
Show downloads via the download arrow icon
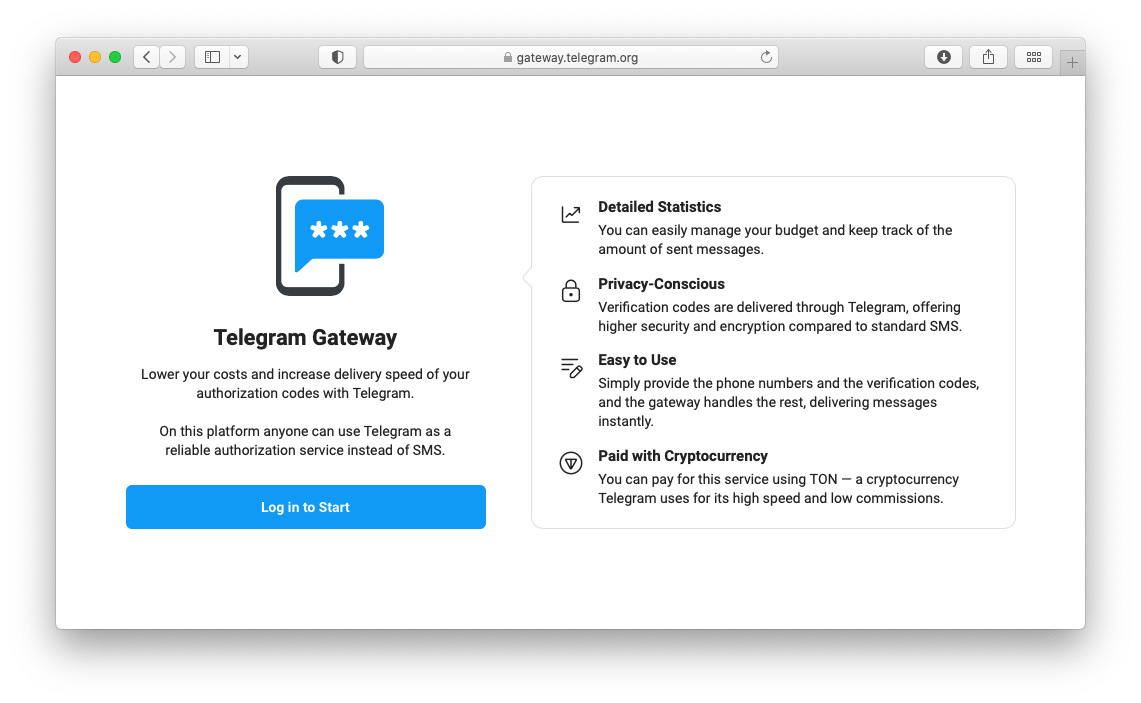[x=944, y=57]
